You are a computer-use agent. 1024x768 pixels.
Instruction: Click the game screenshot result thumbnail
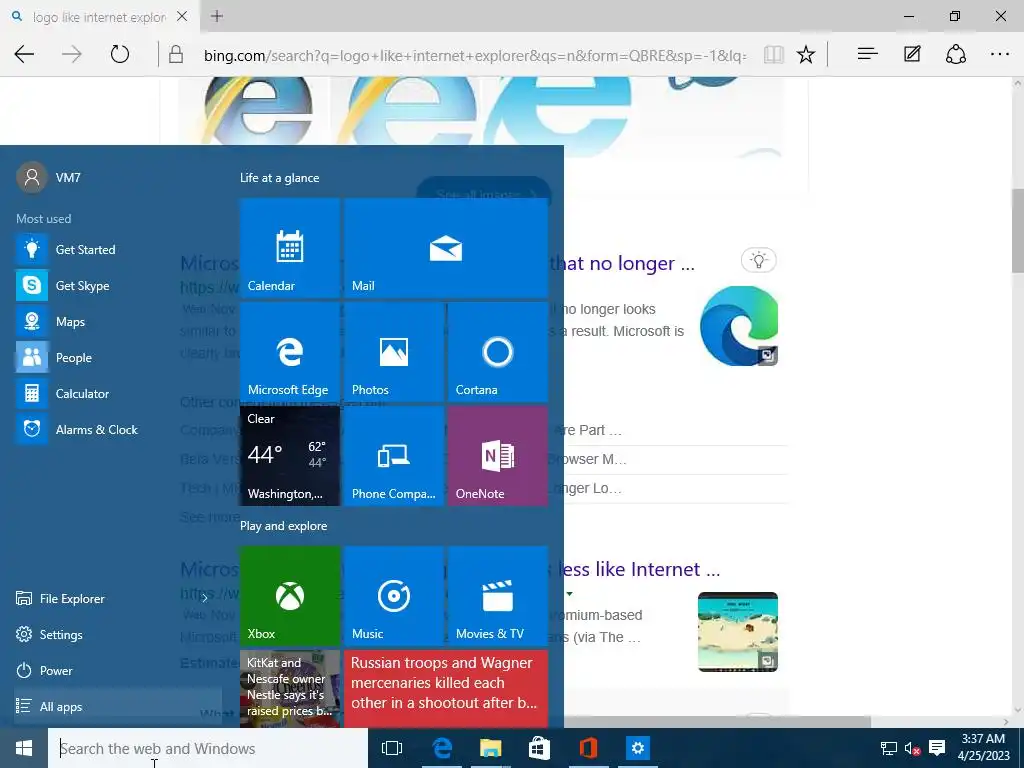click(x=738, y=632)
